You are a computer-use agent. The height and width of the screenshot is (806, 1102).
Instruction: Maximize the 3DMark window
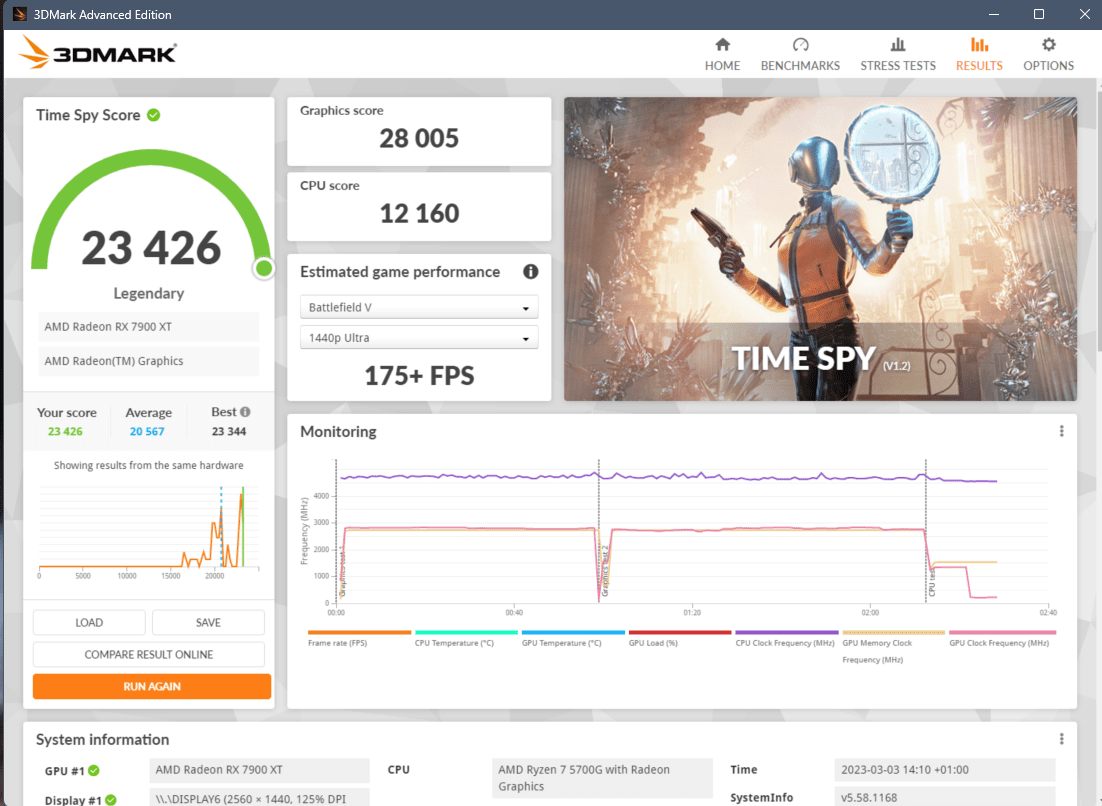point(1039,14)
